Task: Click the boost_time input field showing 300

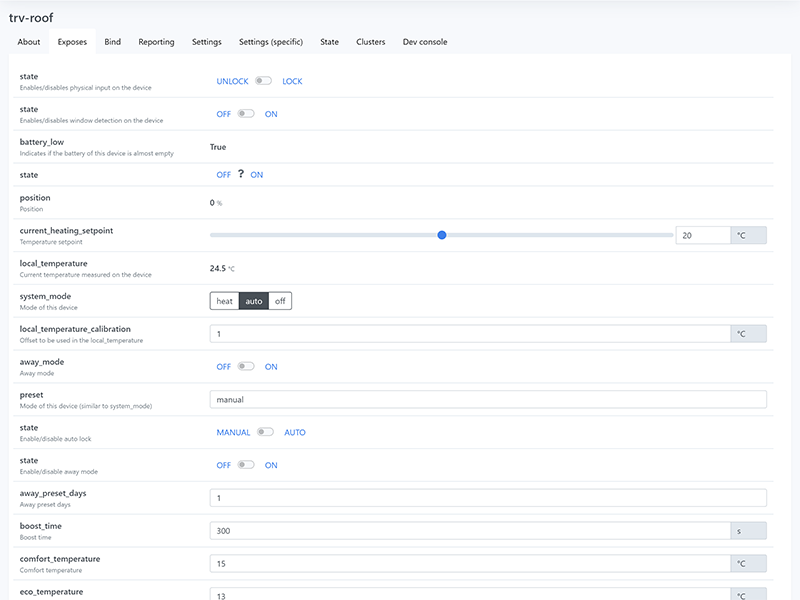Action: click(470, 531)
